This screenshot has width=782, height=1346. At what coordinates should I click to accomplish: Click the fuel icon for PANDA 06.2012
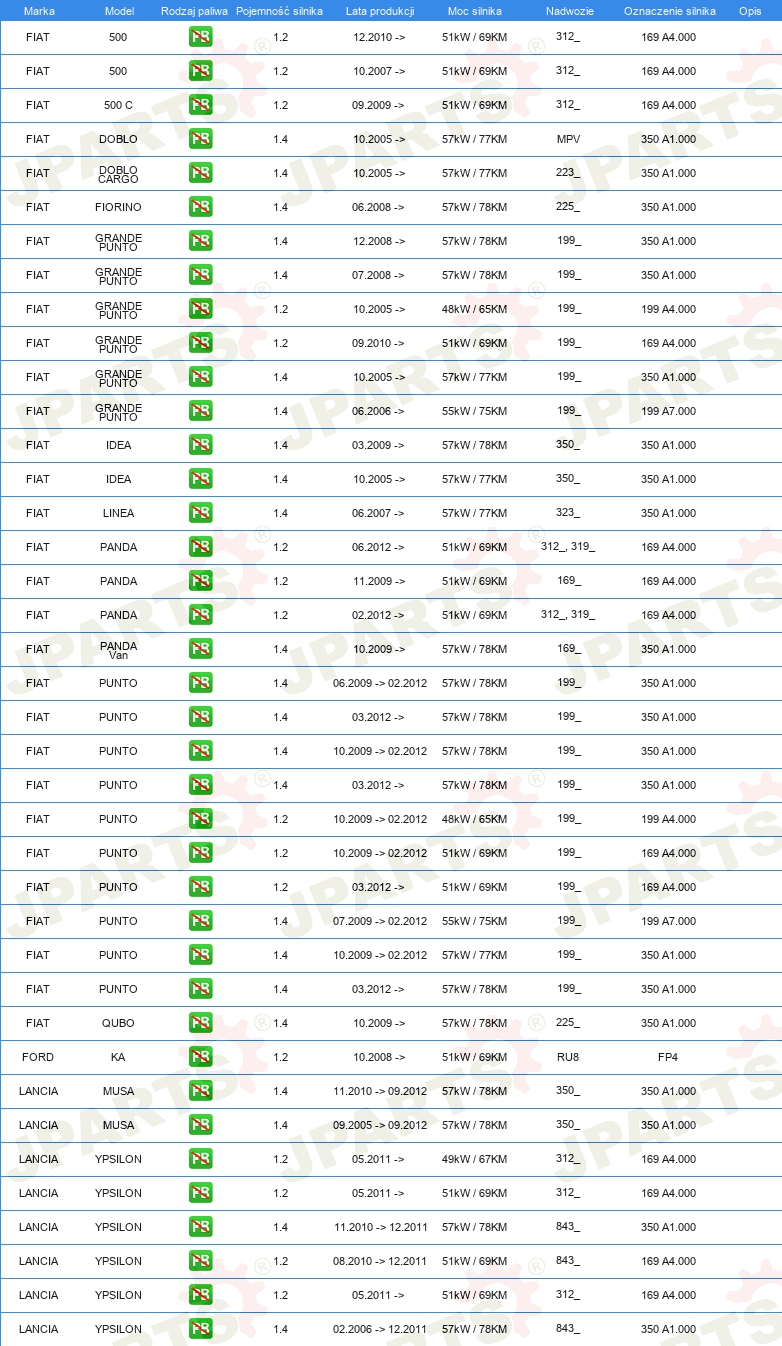click(x=200, y=547)
